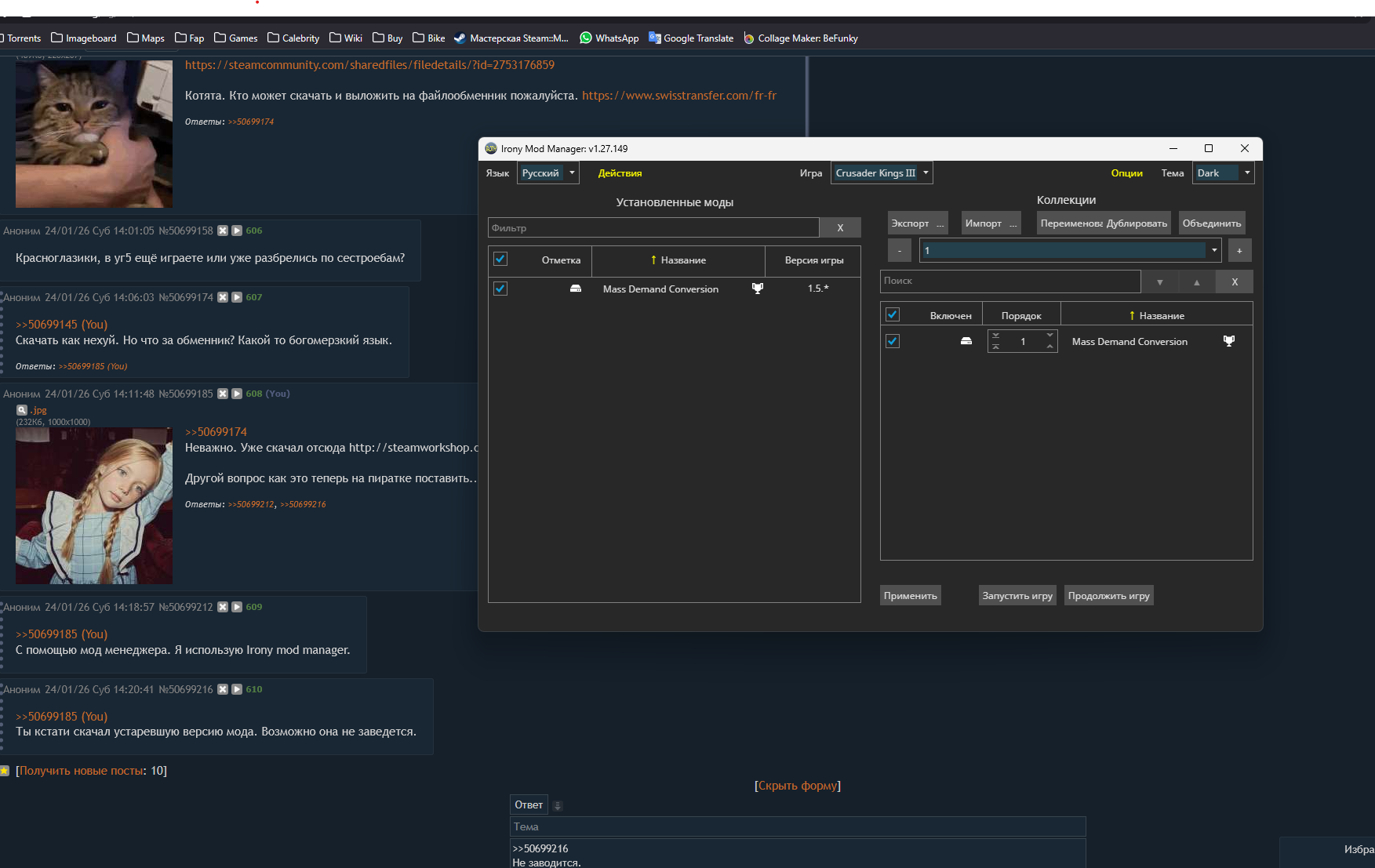1375x868 pixels.
Task: Jump to next search result with down arrow
Action: coord(1159,281)
